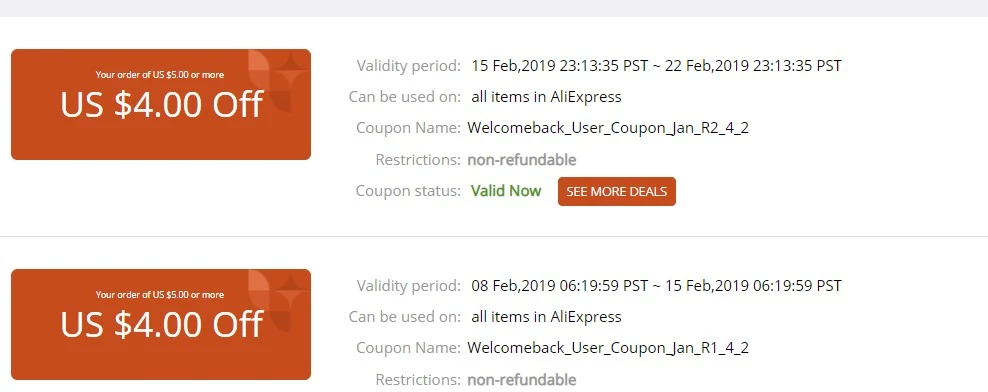Image resolution: width=988 pixels, height=392 pixels.
Task: Click the decorative emblem on the first coupon card
Action: coord(278,81)
